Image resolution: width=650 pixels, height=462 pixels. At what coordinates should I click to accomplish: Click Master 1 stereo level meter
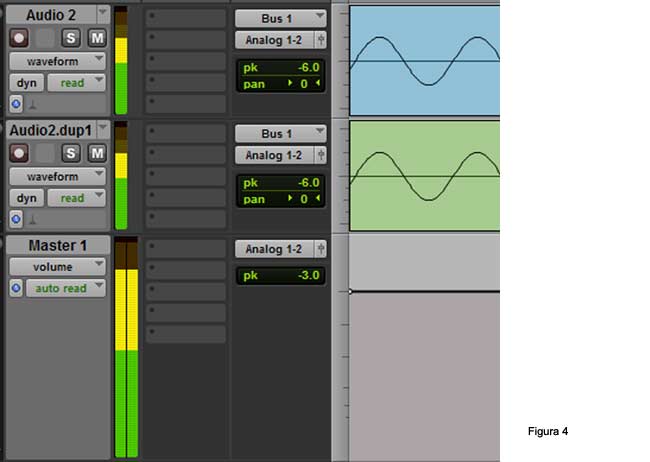click(126, 348)
